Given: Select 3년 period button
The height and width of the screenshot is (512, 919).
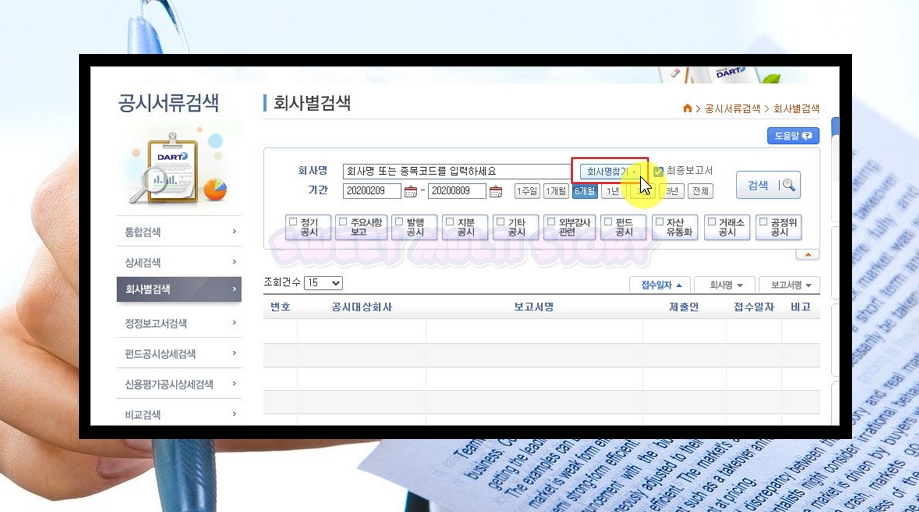Looking at the screenshot, I should (672, 191).
